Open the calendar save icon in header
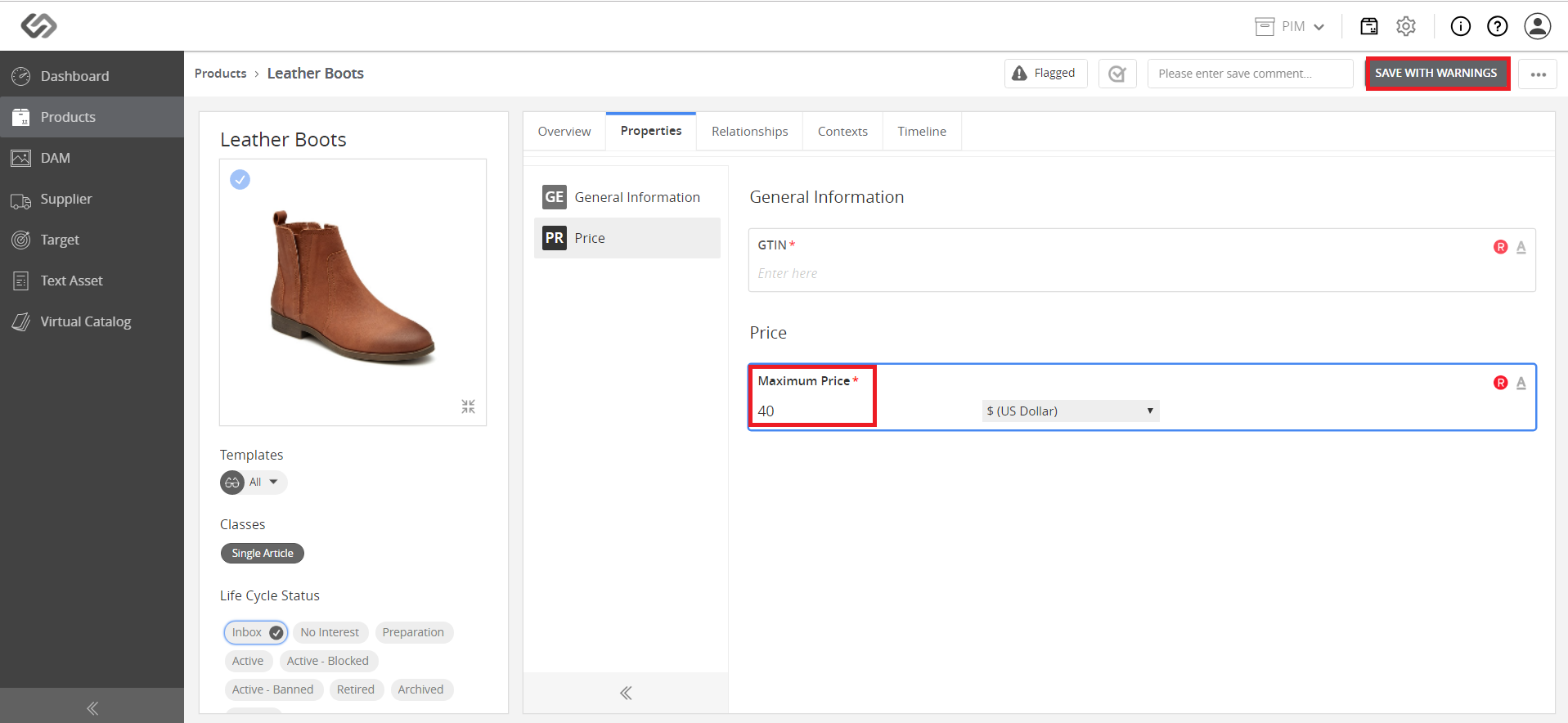The height and width of the screenshot is (723, 1568). (x=1368, y=27)
